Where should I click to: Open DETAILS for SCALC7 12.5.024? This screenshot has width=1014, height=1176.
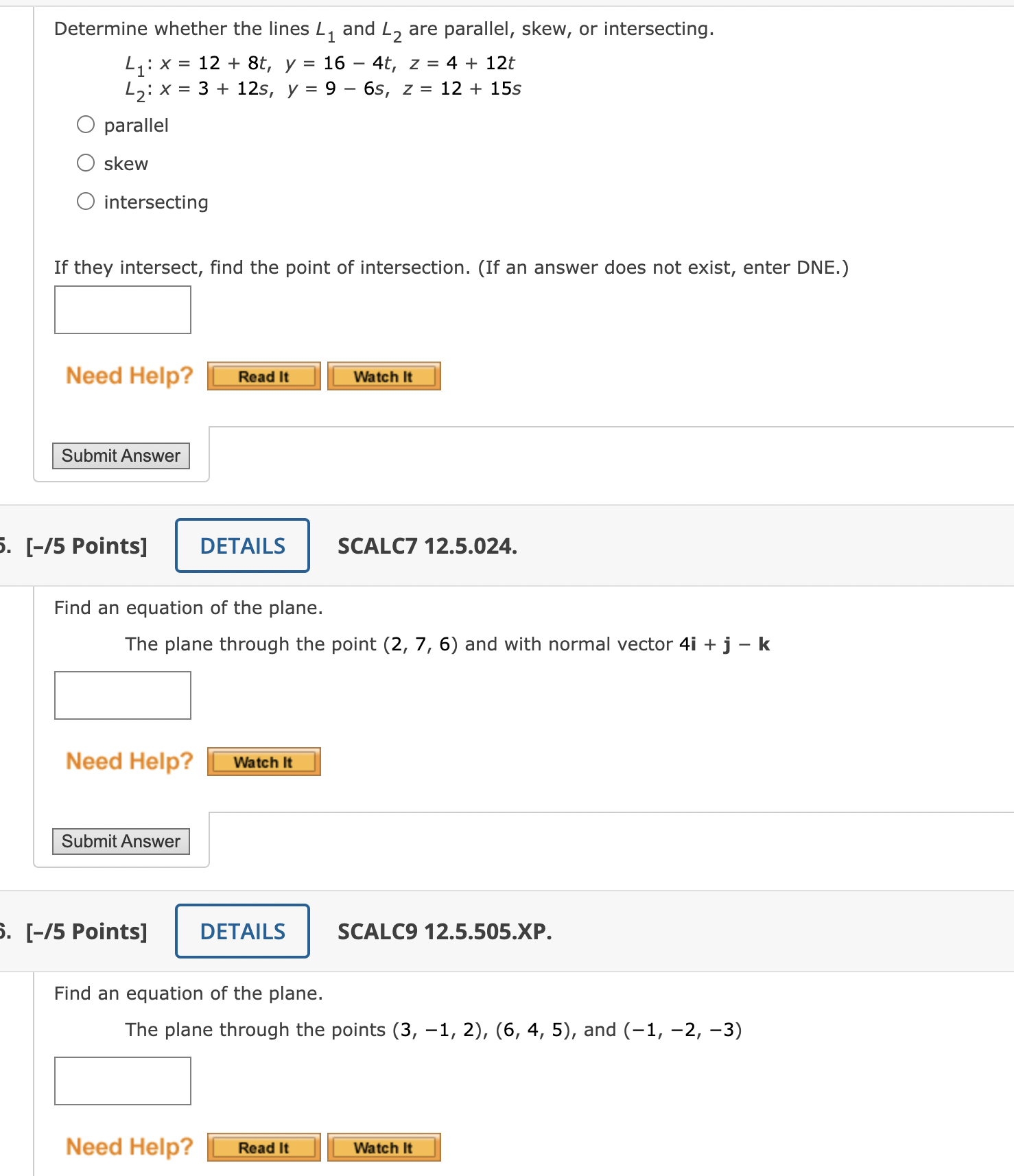tap(241, 545)
